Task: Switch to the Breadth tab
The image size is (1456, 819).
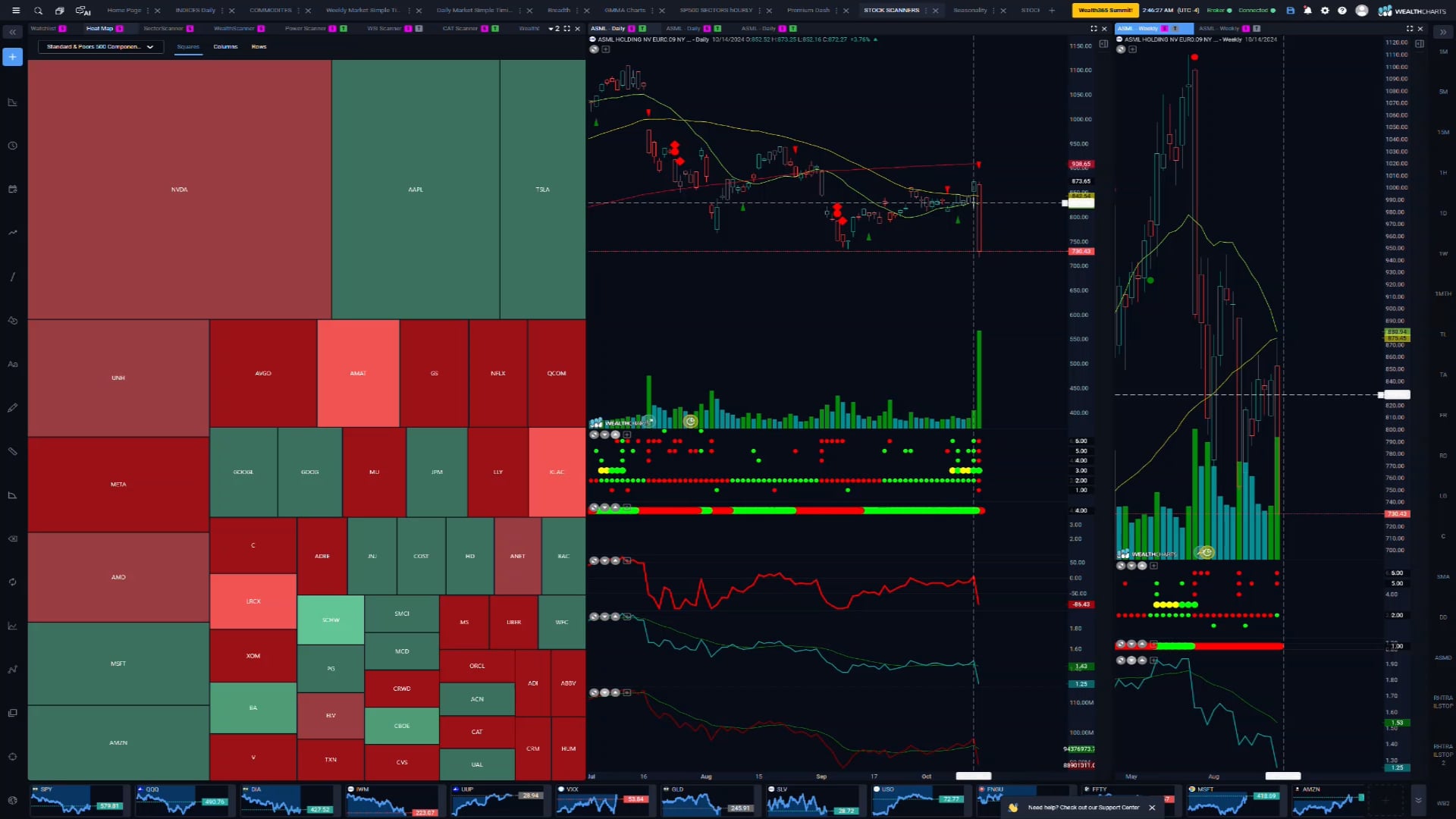Action: tap(559, 11)
